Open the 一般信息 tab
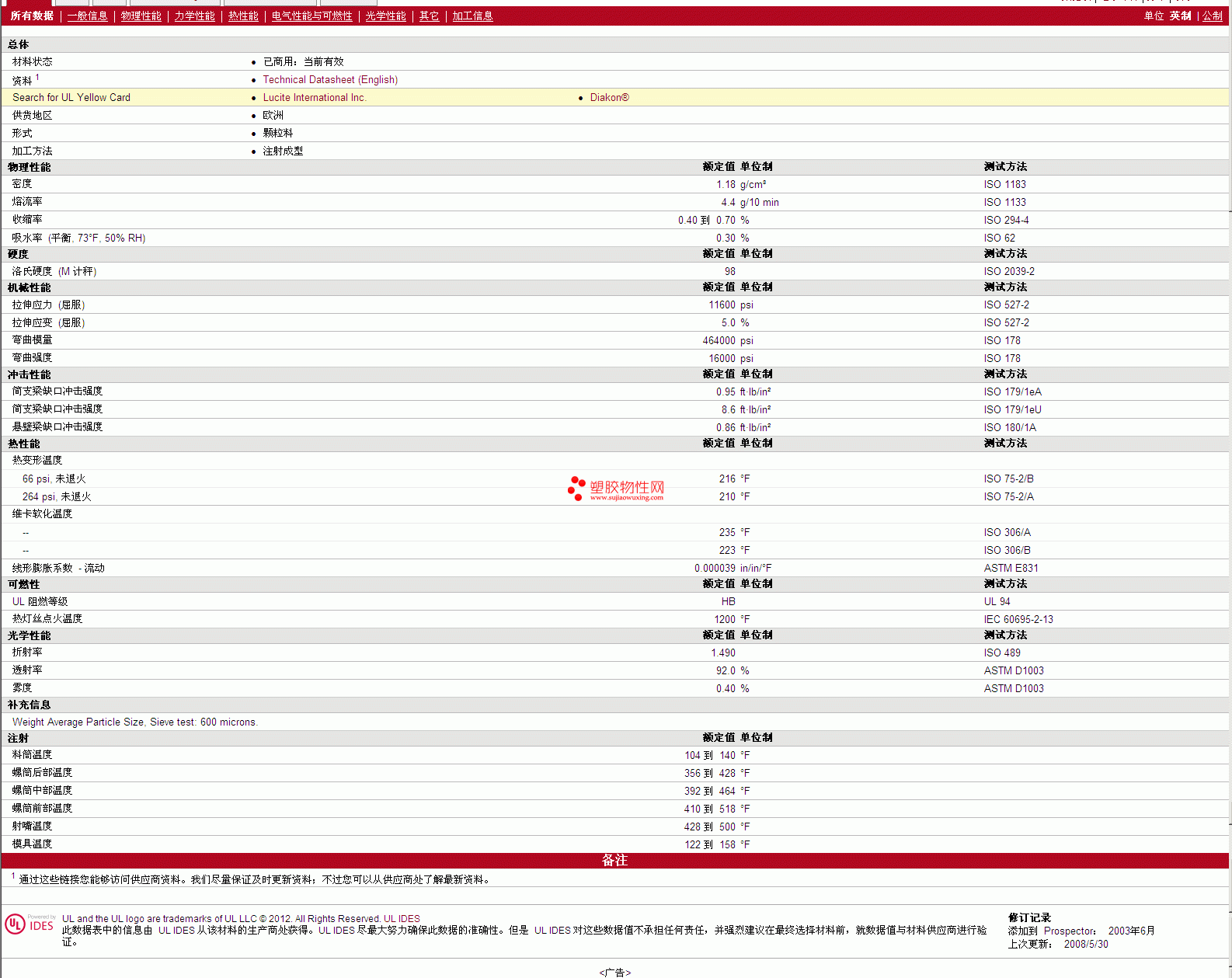 pos(87,16)
